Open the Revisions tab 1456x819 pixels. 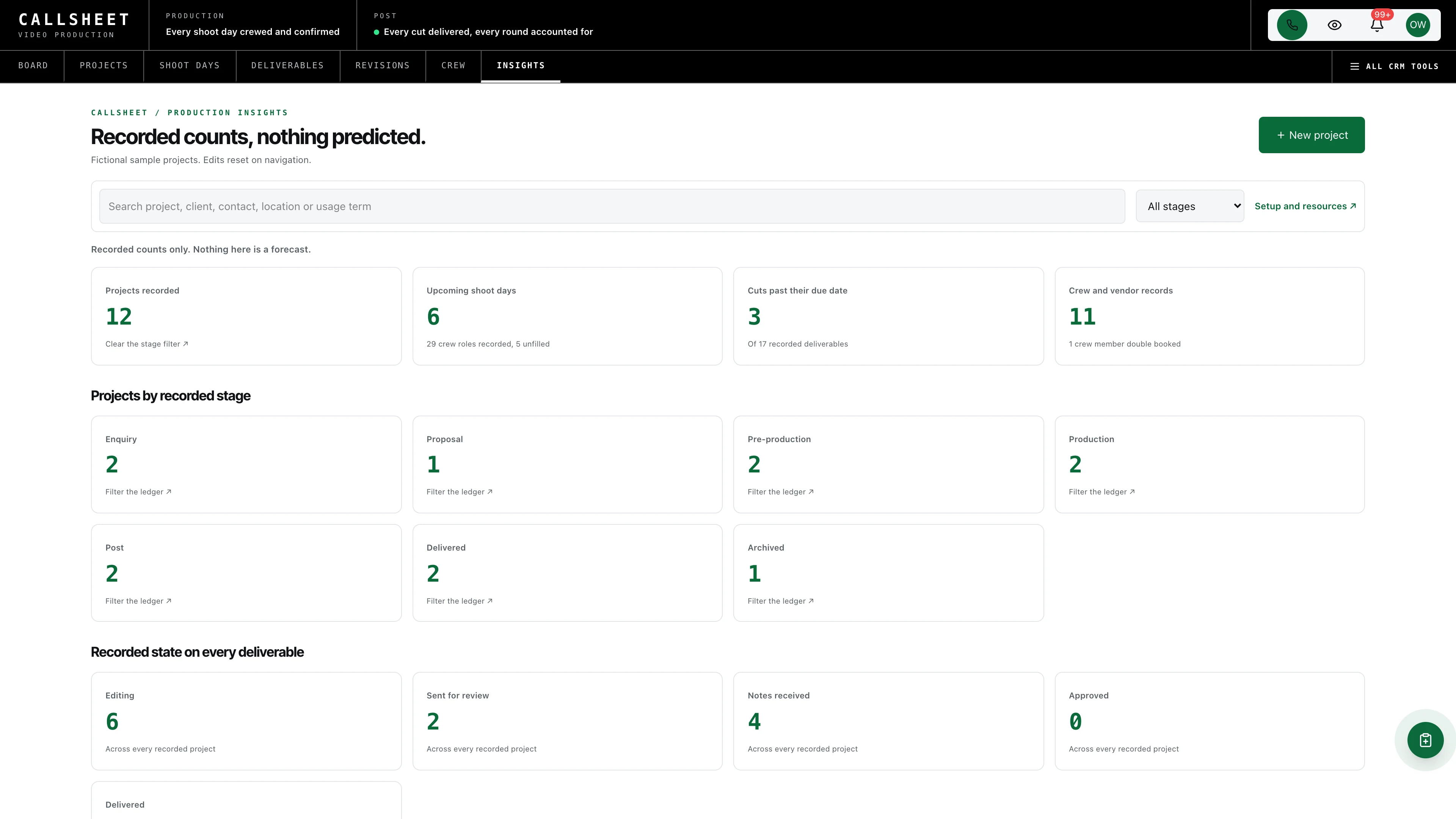(x=382, y=66)
